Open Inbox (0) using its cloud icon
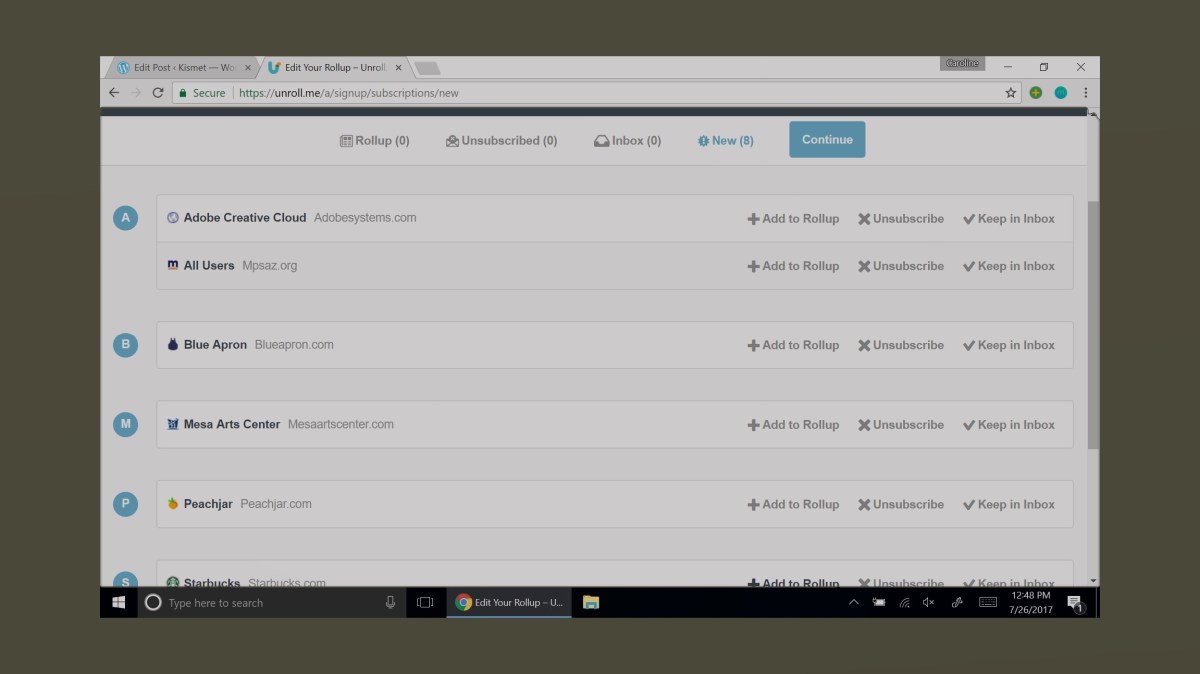The width and height of the screenshot is (1200, 674). [x=603, y=140]
